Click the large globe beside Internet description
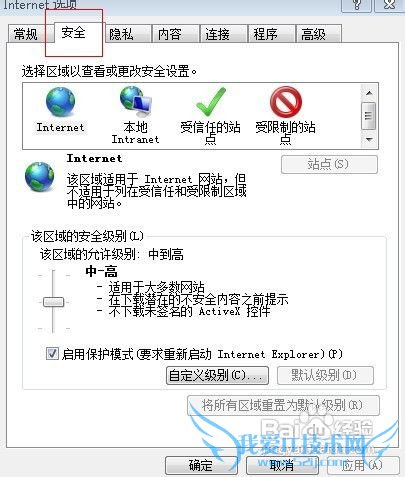Viewport: 405px width, 477px height. [39, 177]
